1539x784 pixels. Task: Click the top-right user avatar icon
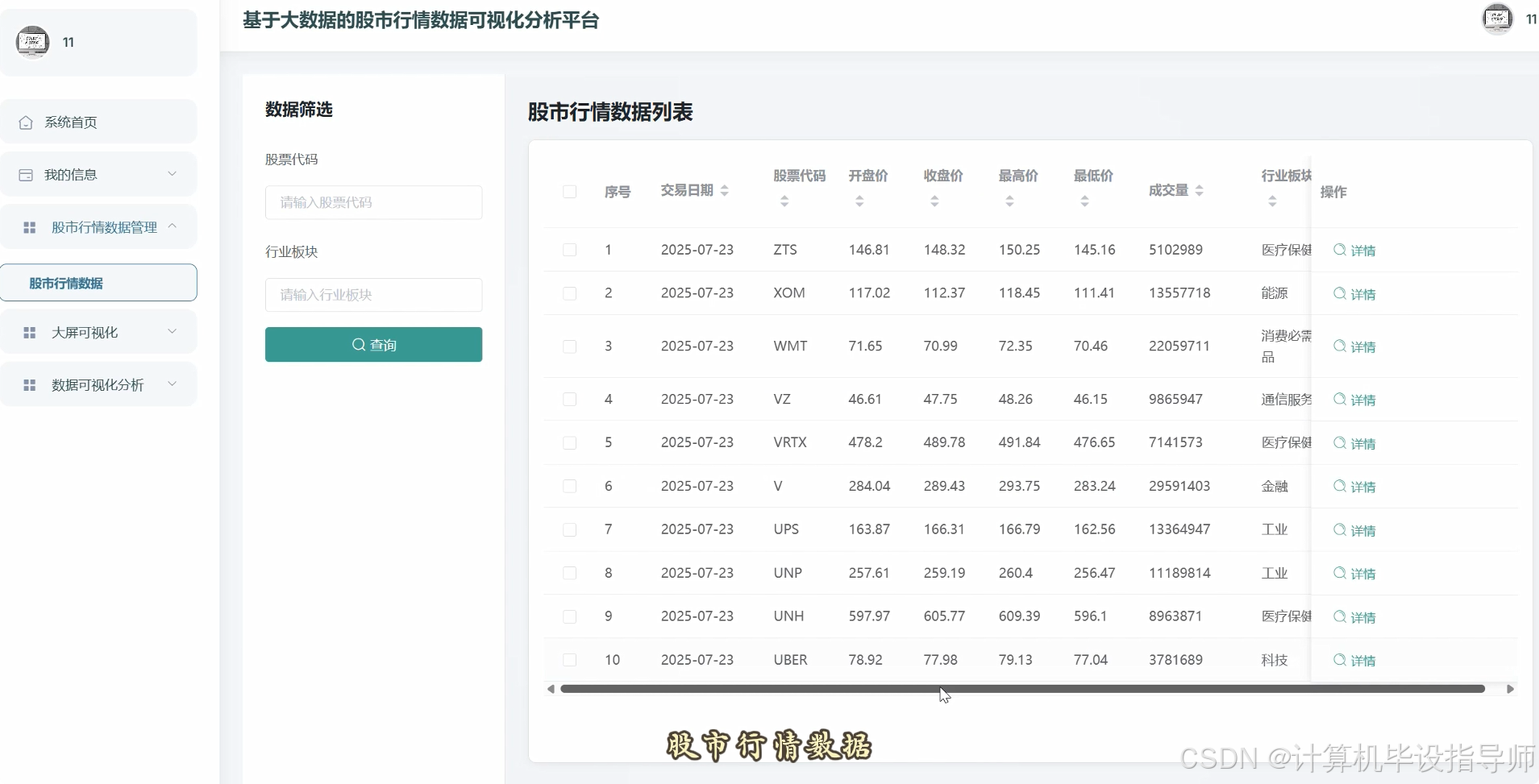coord(1498,18)
